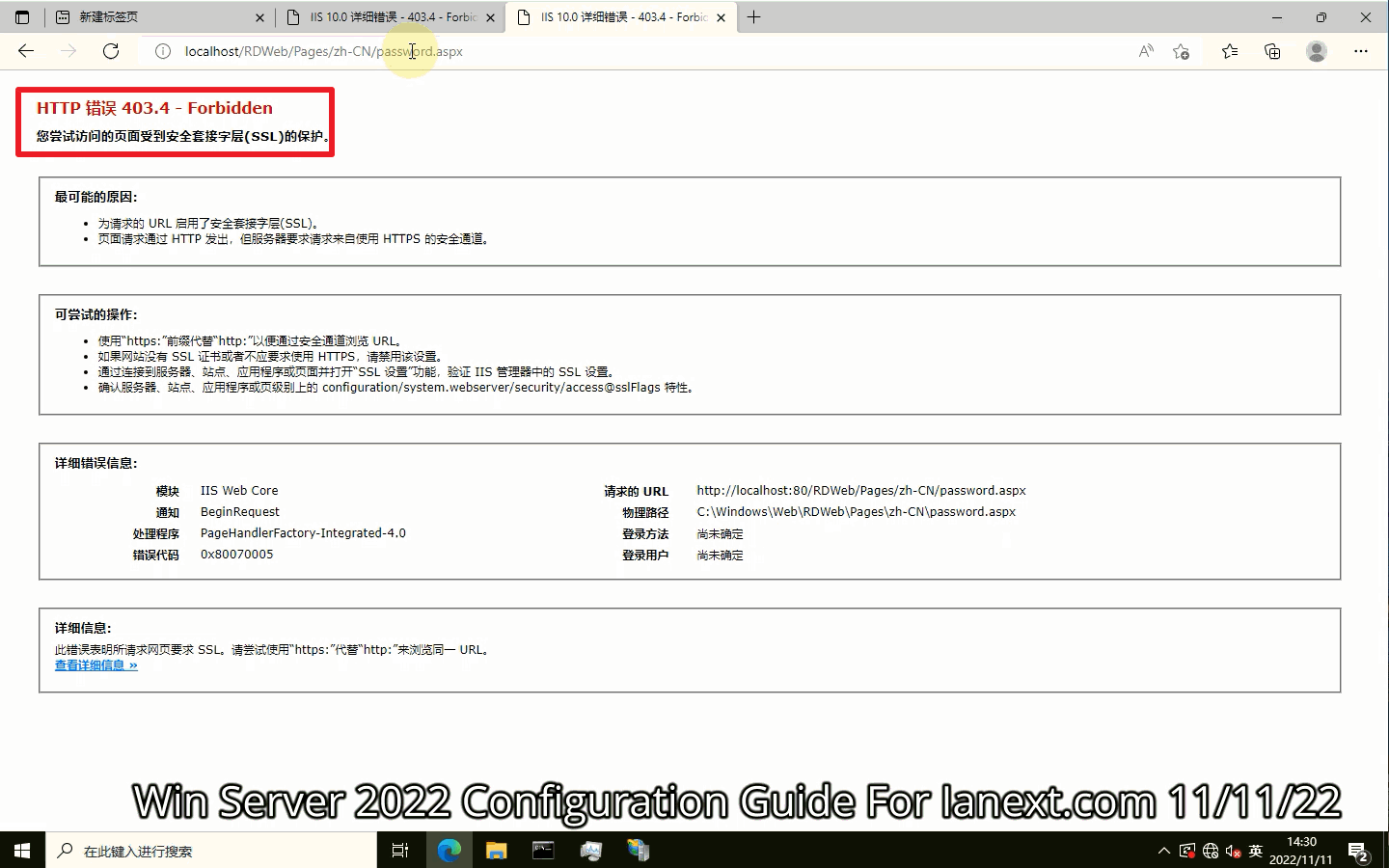The width and height of the screenshot is (1389, 868).
Task: Close the second IIS error tab
Action: click(490, 17)
